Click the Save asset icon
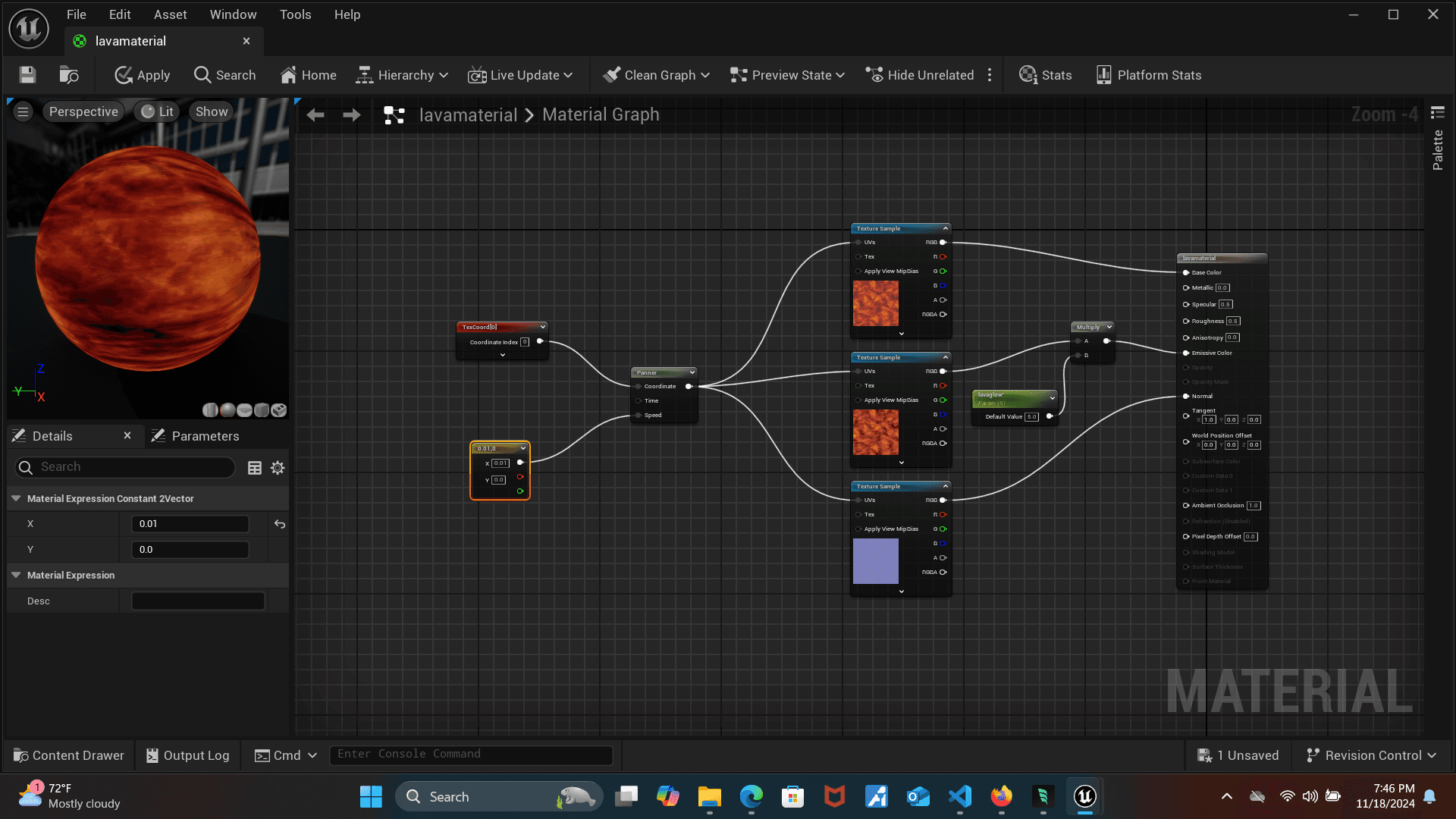1456x819 pixels. click(x=27, y=74)
